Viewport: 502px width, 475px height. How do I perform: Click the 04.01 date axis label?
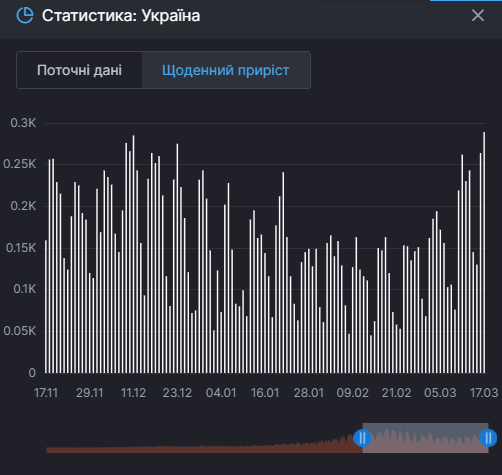click(x=221, y=393)
